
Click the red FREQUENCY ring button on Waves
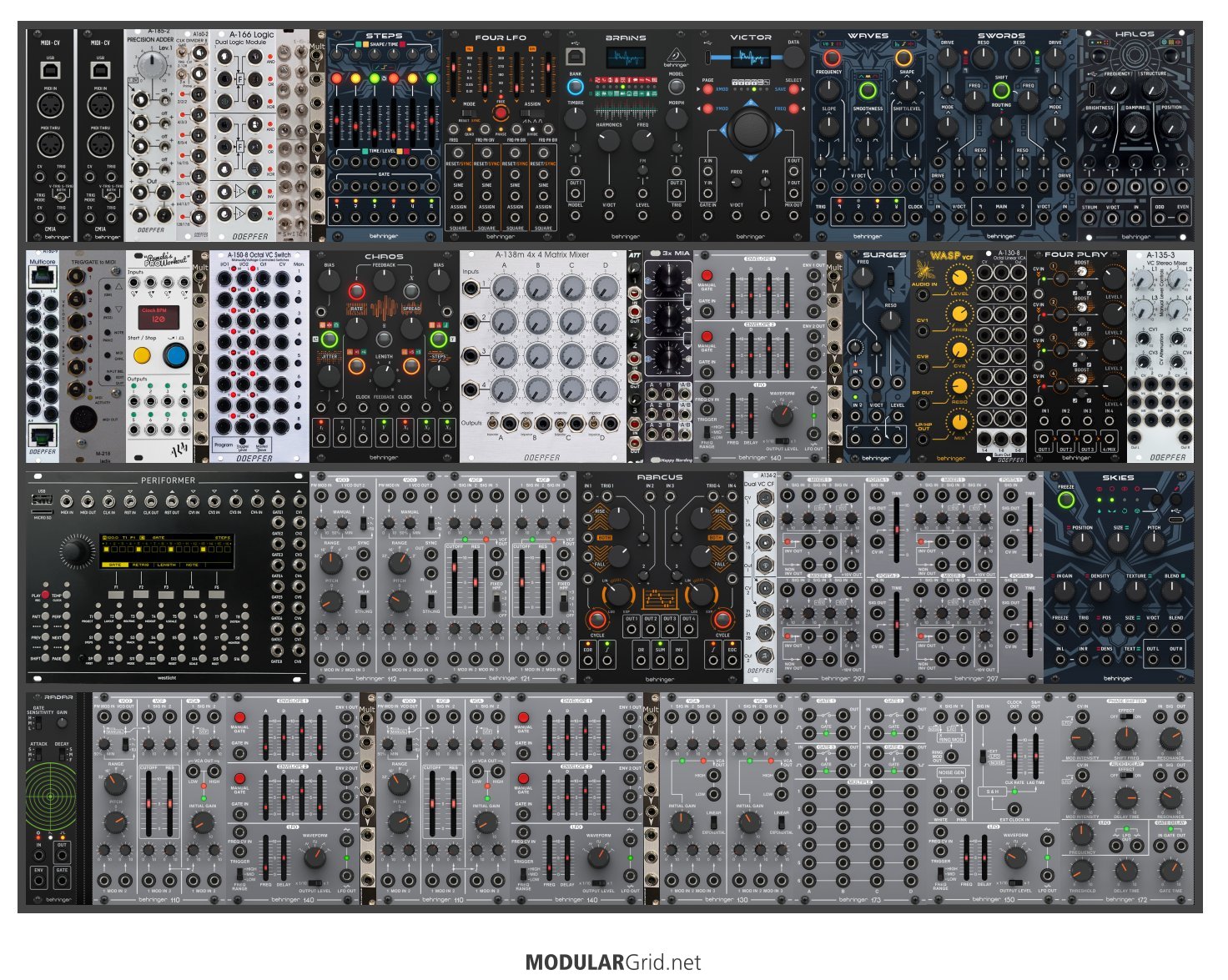[x=832, y=58]
